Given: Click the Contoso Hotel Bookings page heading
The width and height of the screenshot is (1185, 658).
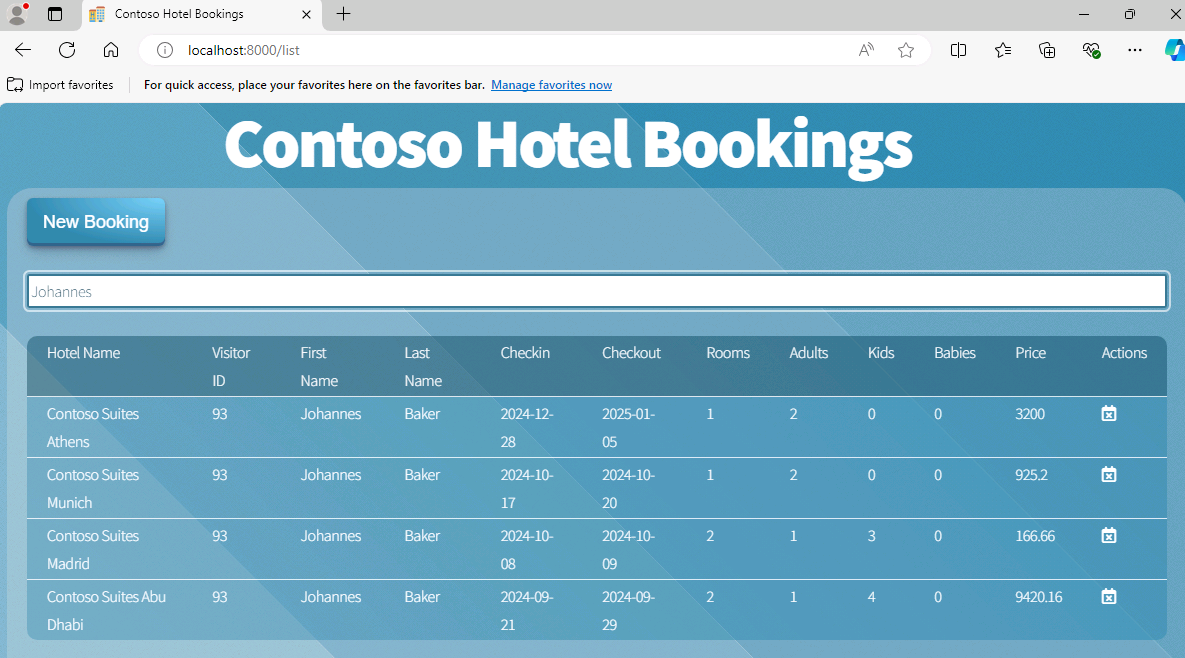Looking at the screenshot, I should coord(568,146).
